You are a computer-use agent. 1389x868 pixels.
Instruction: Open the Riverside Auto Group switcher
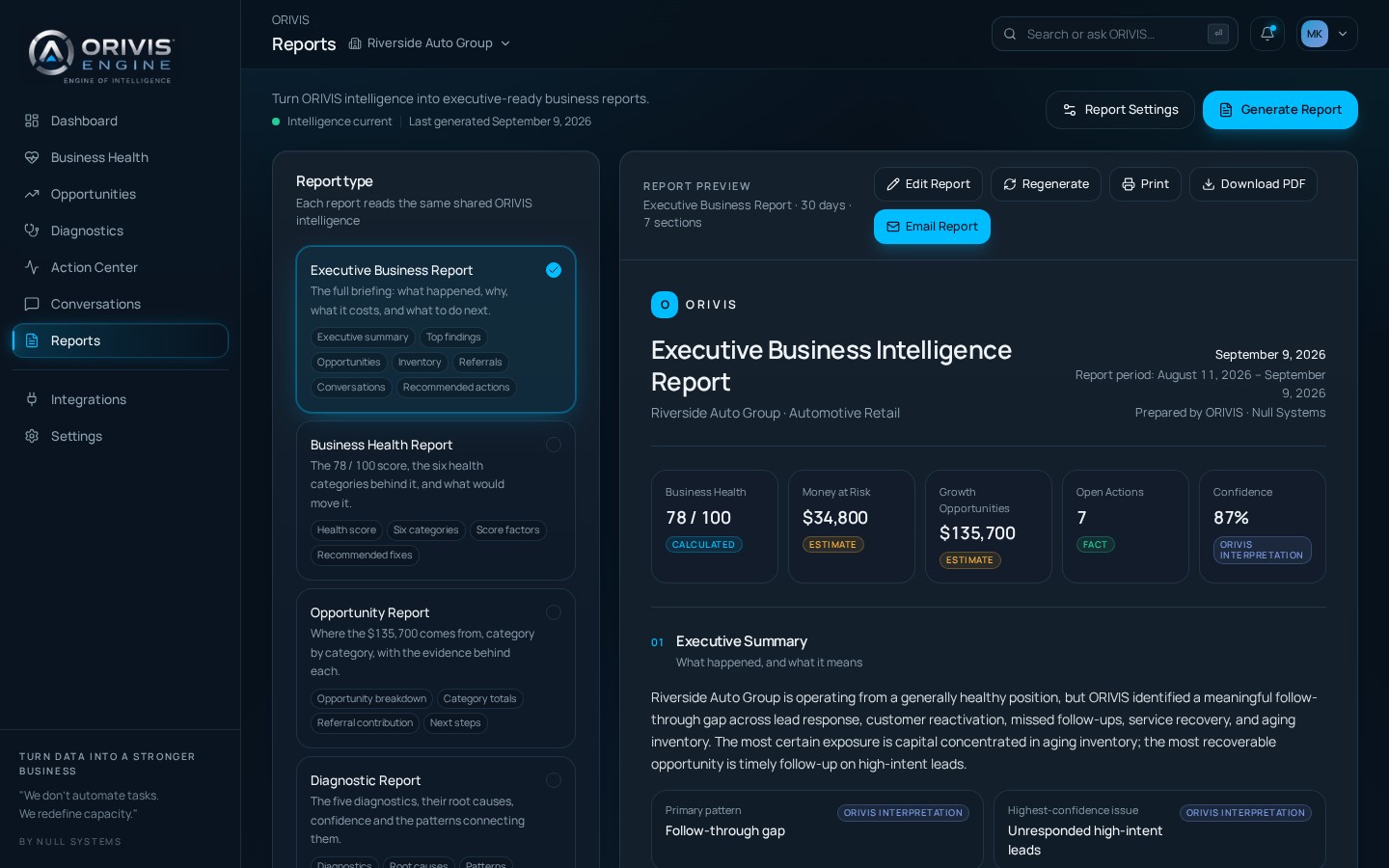tap(430, 43)
